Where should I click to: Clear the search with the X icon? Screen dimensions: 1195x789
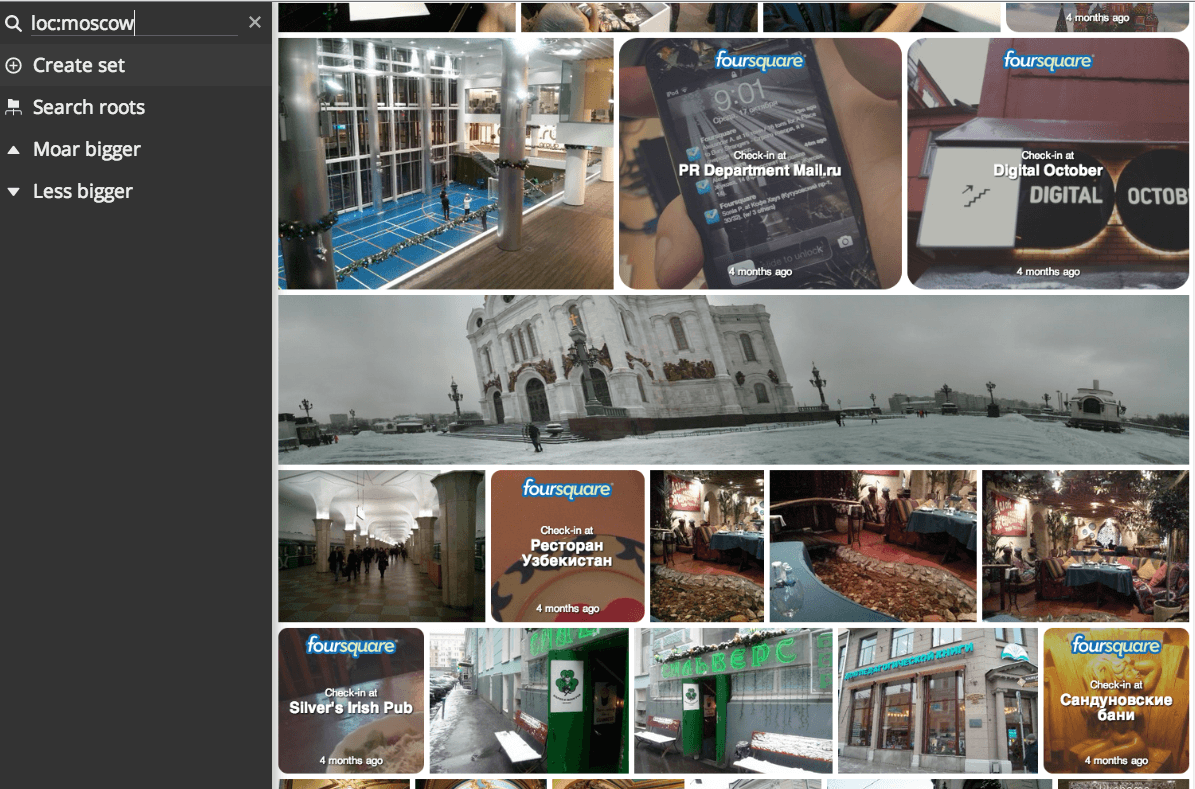click(x=255, y=22)
